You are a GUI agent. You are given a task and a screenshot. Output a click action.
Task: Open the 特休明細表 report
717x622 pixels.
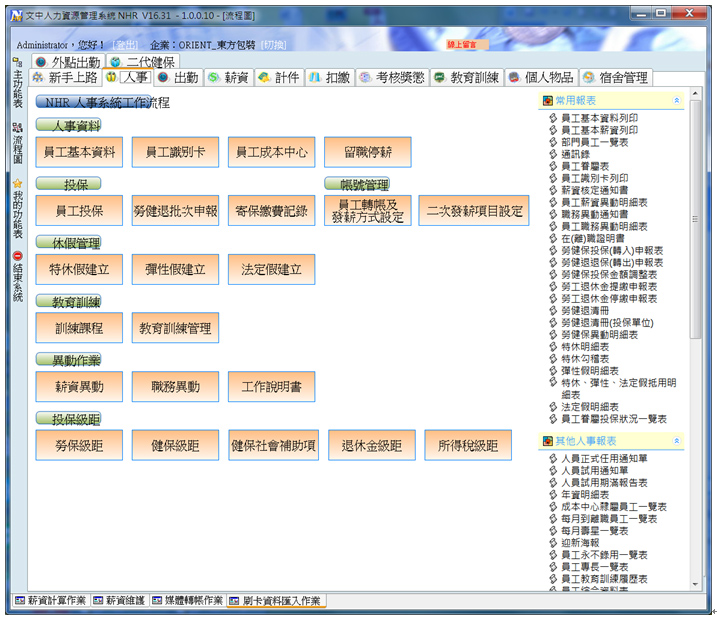coord(585,346)
